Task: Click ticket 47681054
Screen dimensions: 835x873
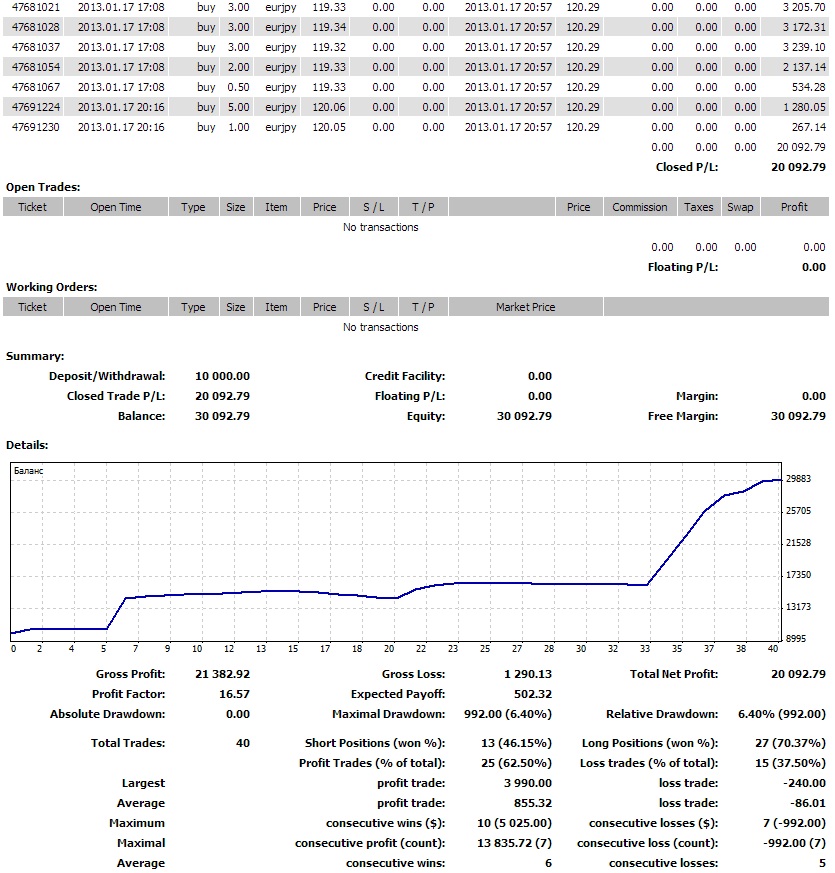Action: click(36, 67)
